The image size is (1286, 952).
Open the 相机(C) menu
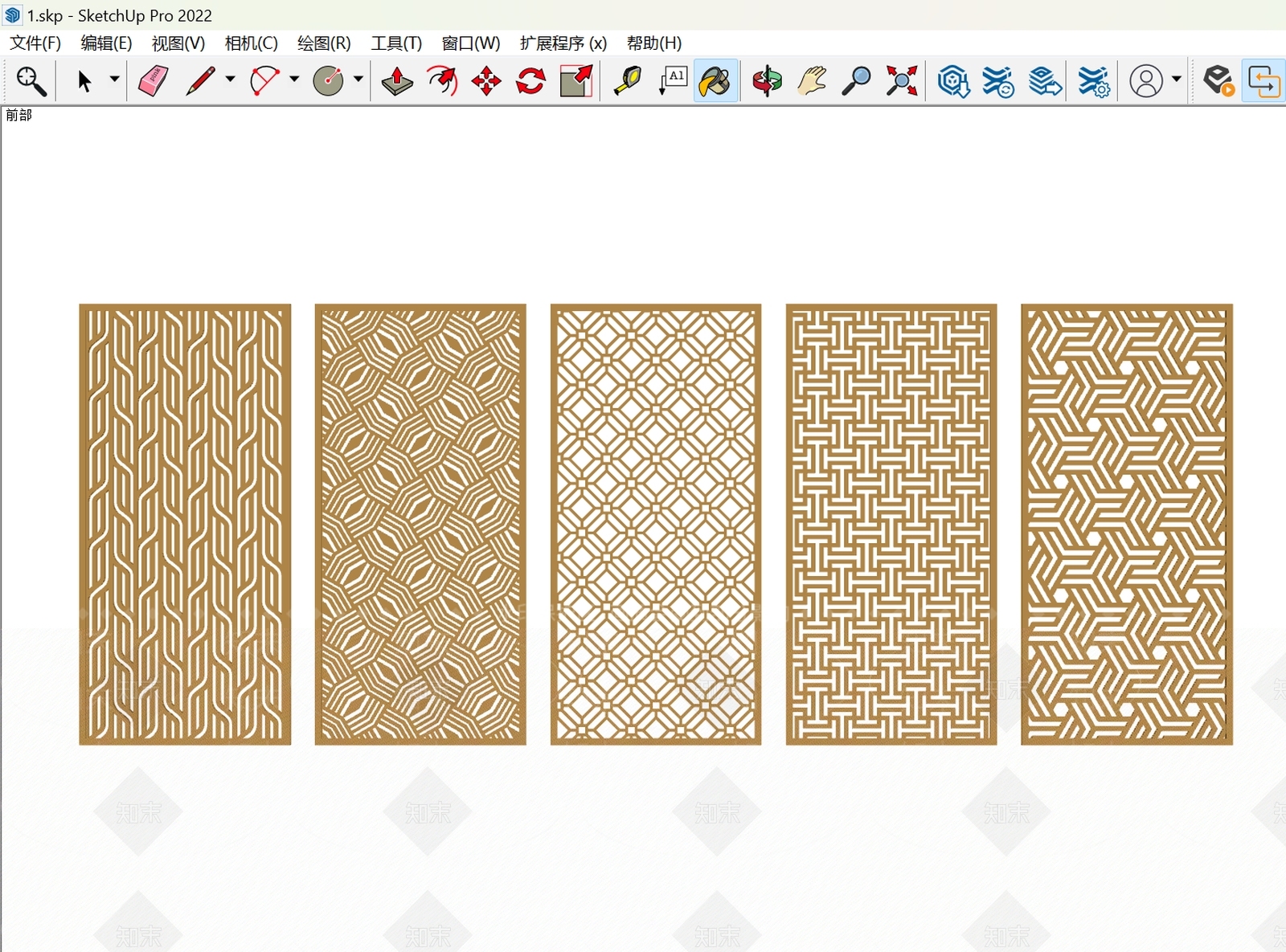click(251, 43)
